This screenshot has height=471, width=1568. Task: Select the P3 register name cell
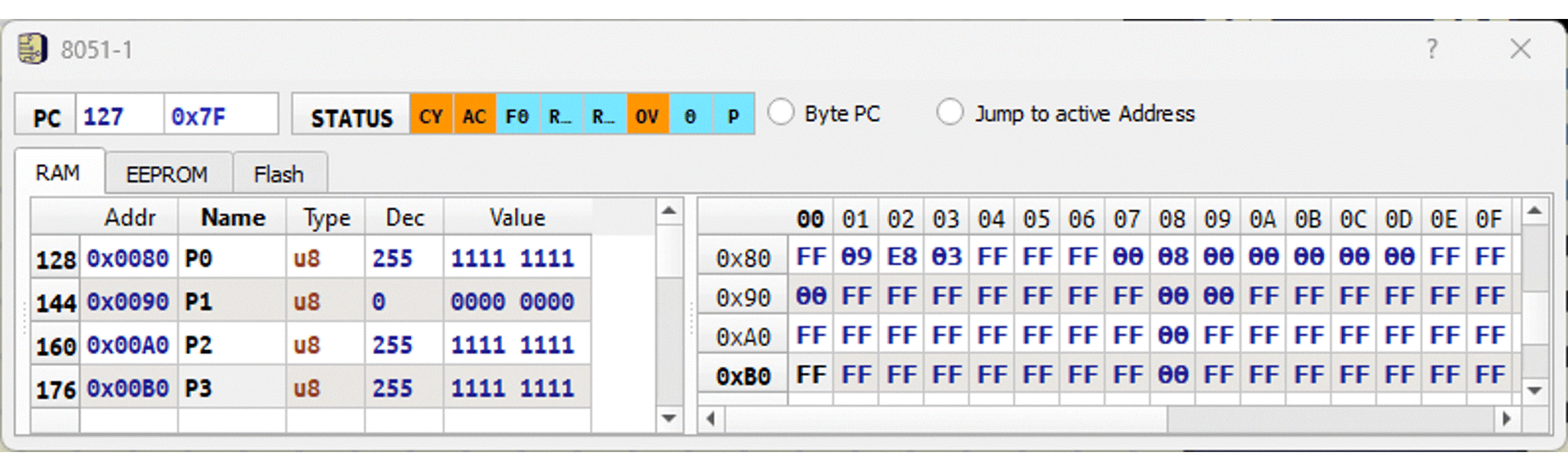tap(233, 388)
